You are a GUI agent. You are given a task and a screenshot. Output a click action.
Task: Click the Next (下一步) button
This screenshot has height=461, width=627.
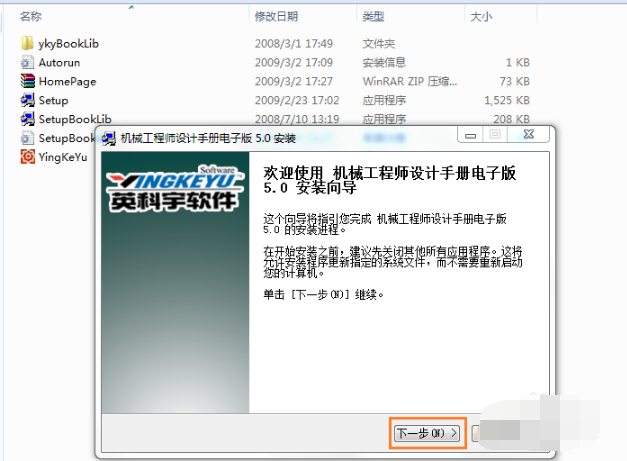[427, 433]
